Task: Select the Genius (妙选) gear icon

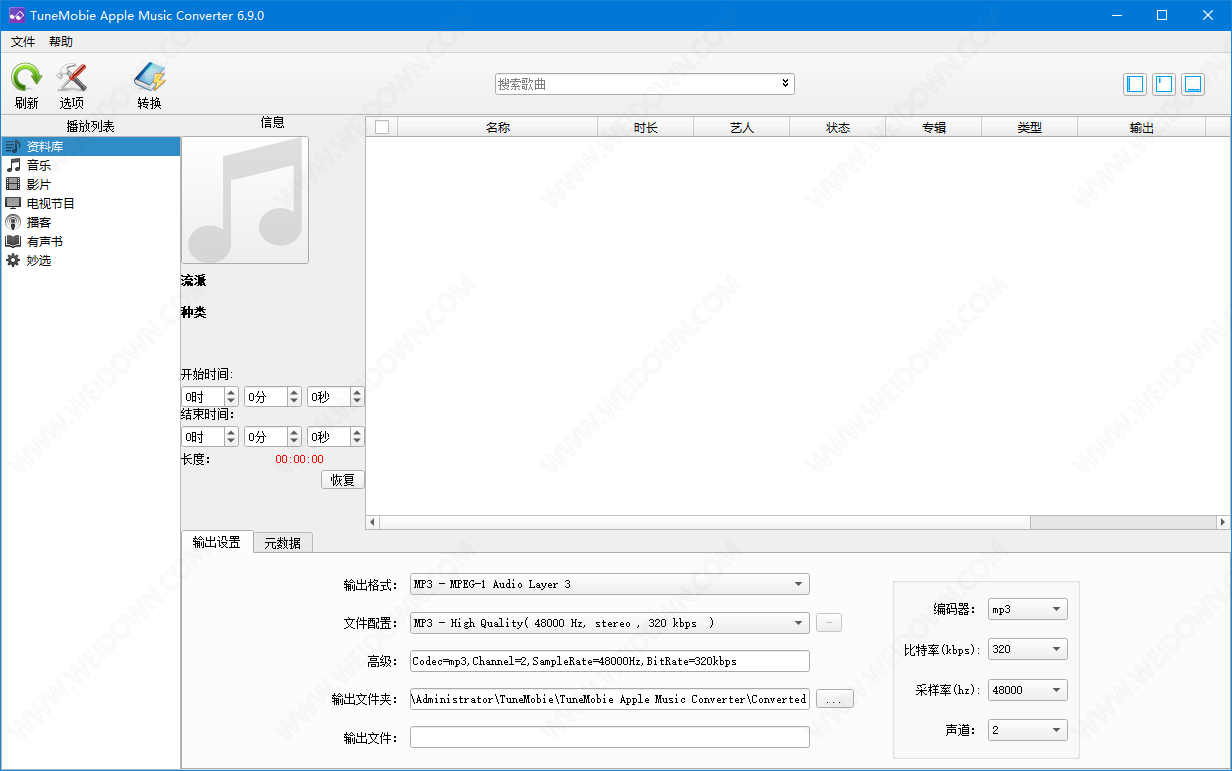Action: 13,260
